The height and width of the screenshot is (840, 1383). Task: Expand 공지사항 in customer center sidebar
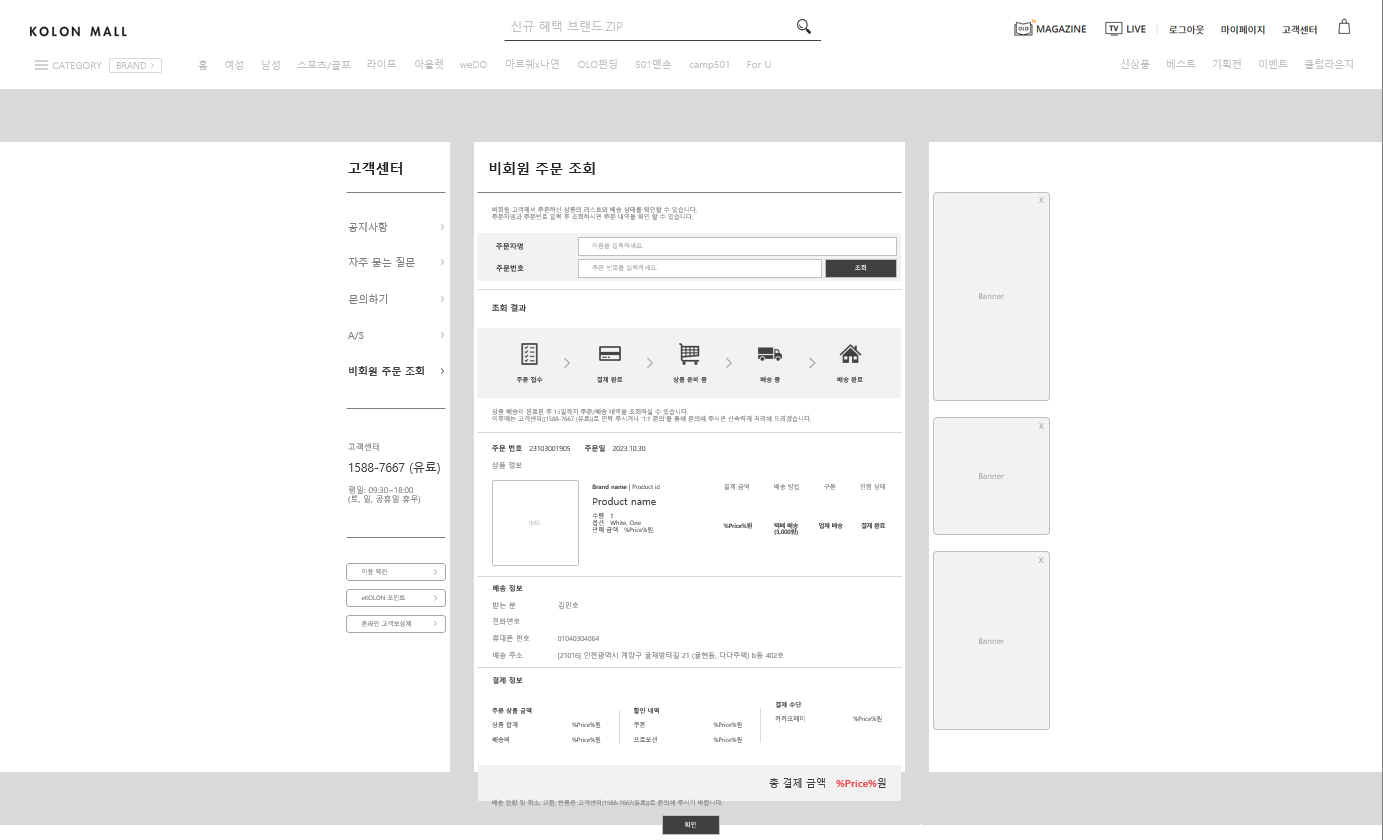click(x=396, y=227)
